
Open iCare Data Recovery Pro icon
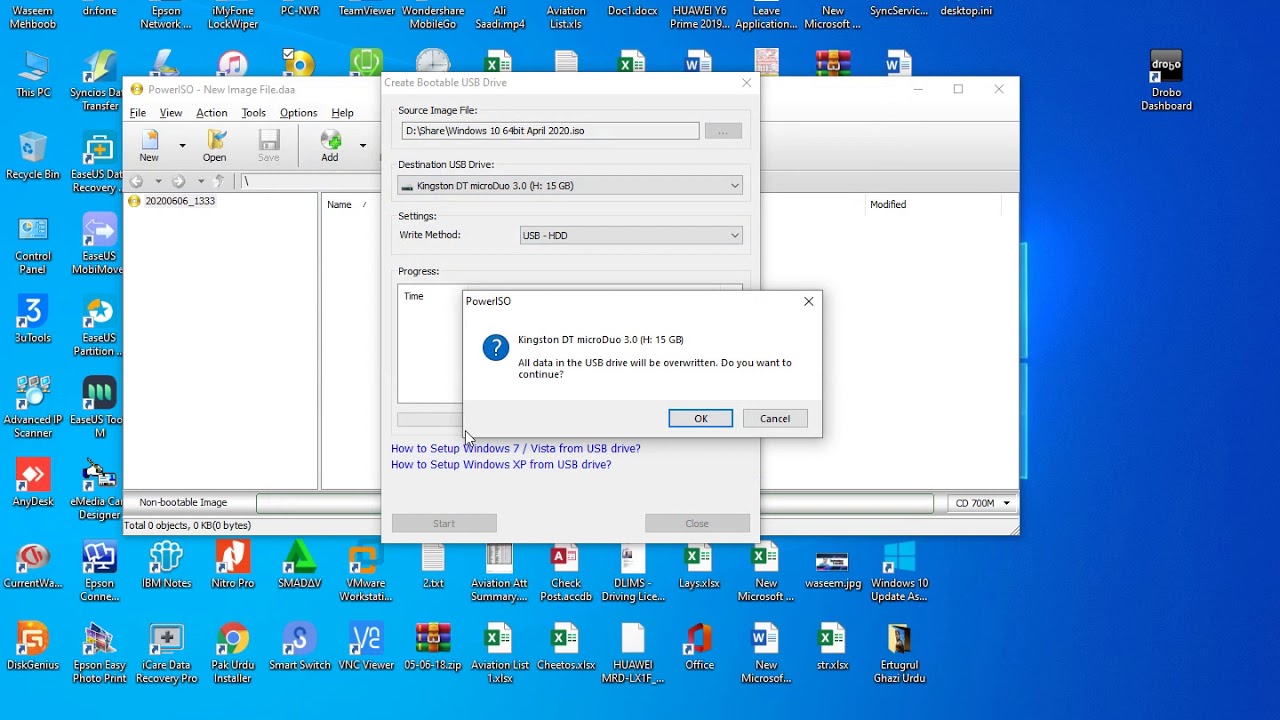pos(166,652)
